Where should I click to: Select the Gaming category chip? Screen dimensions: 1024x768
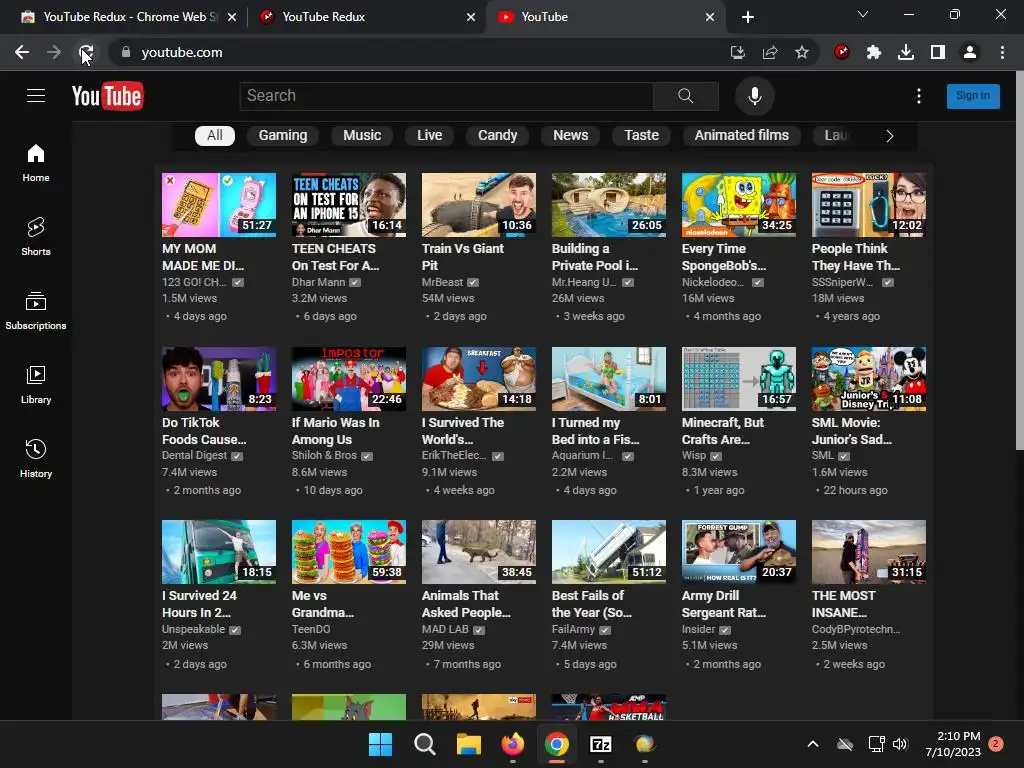click(x=283, y=135)
